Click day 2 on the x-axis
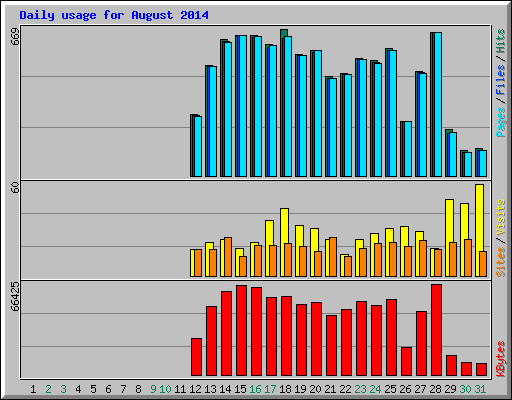 coord(48,389)
